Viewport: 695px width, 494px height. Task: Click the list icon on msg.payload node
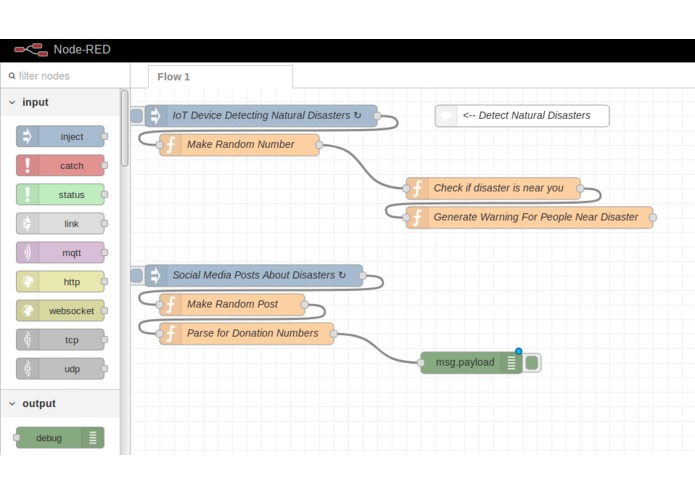coord(511,363)
